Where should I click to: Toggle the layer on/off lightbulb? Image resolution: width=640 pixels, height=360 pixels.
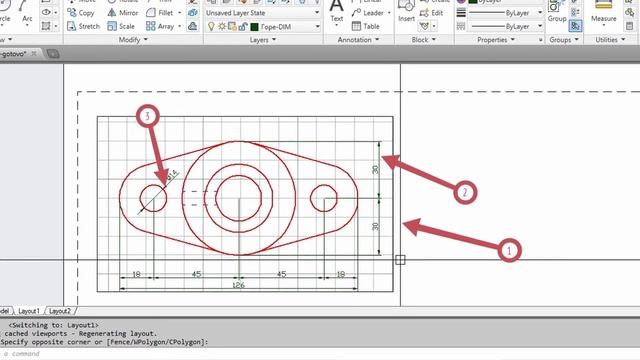(211, 27)
